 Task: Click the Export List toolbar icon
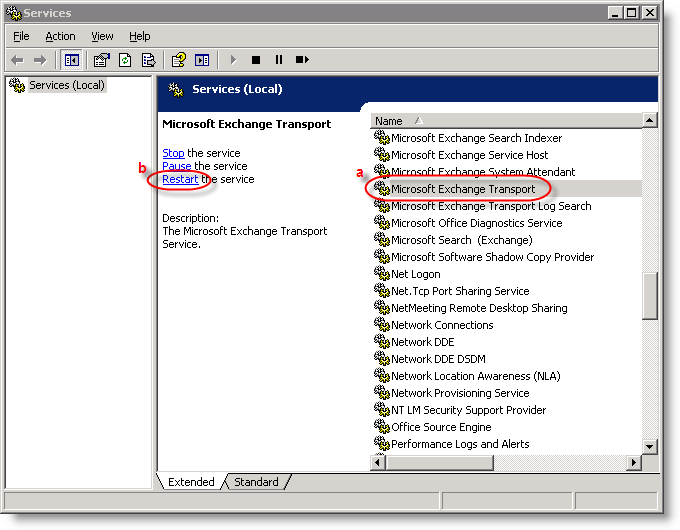[148, 60]
